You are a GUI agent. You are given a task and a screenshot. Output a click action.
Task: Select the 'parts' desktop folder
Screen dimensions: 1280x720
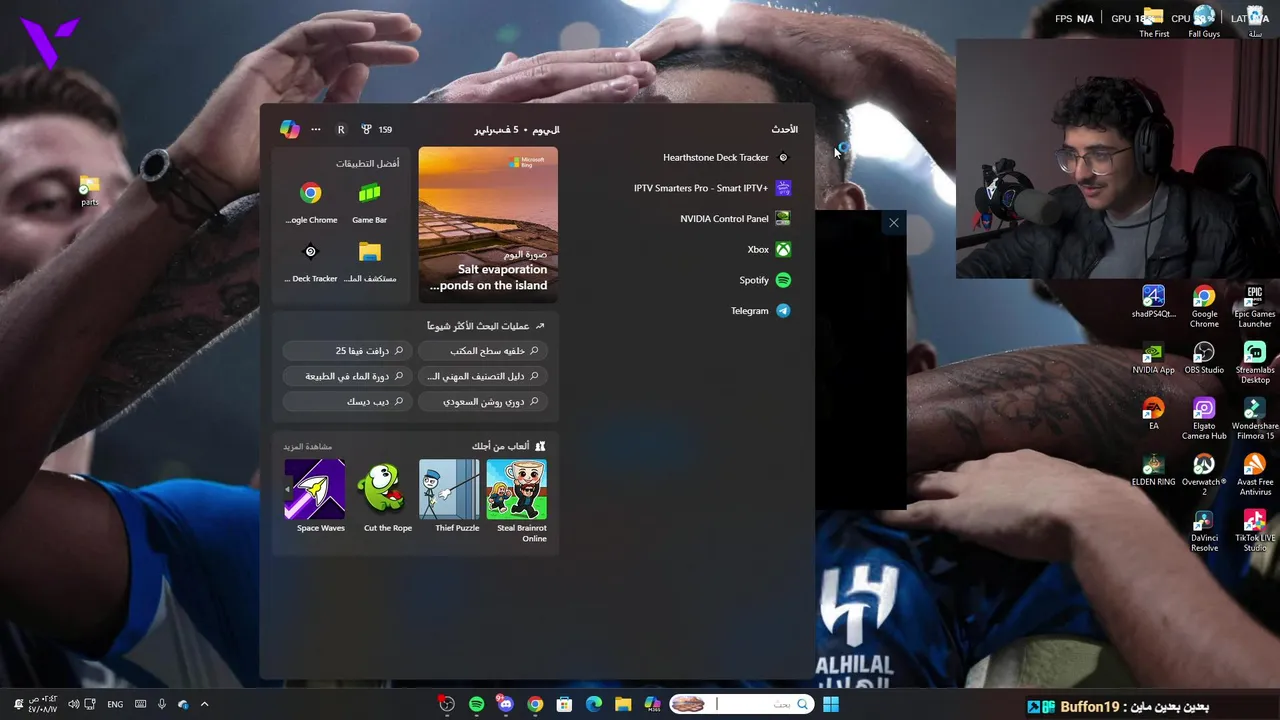tap(90, 190)
